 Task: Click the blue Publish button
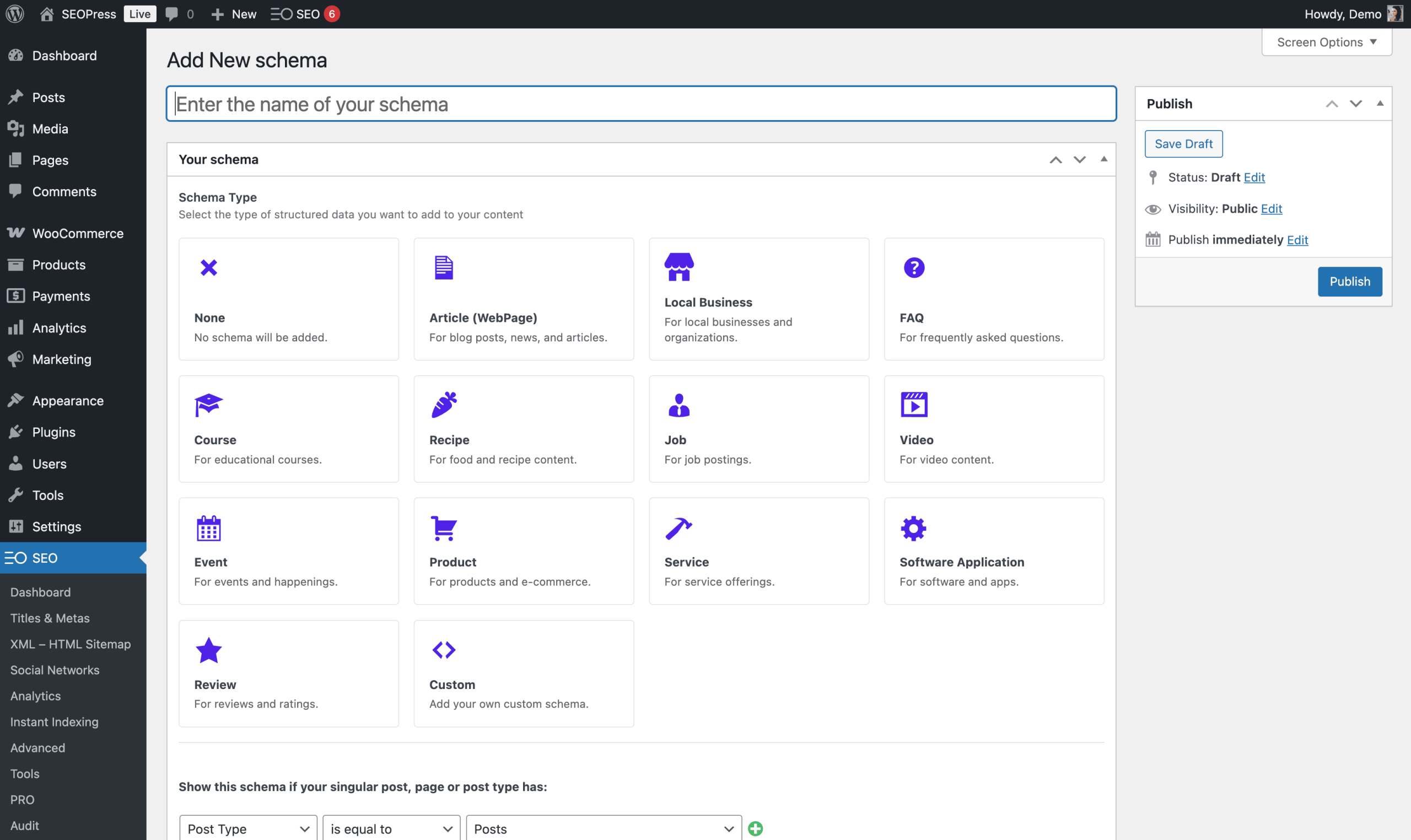click(x=1349, y=281)
